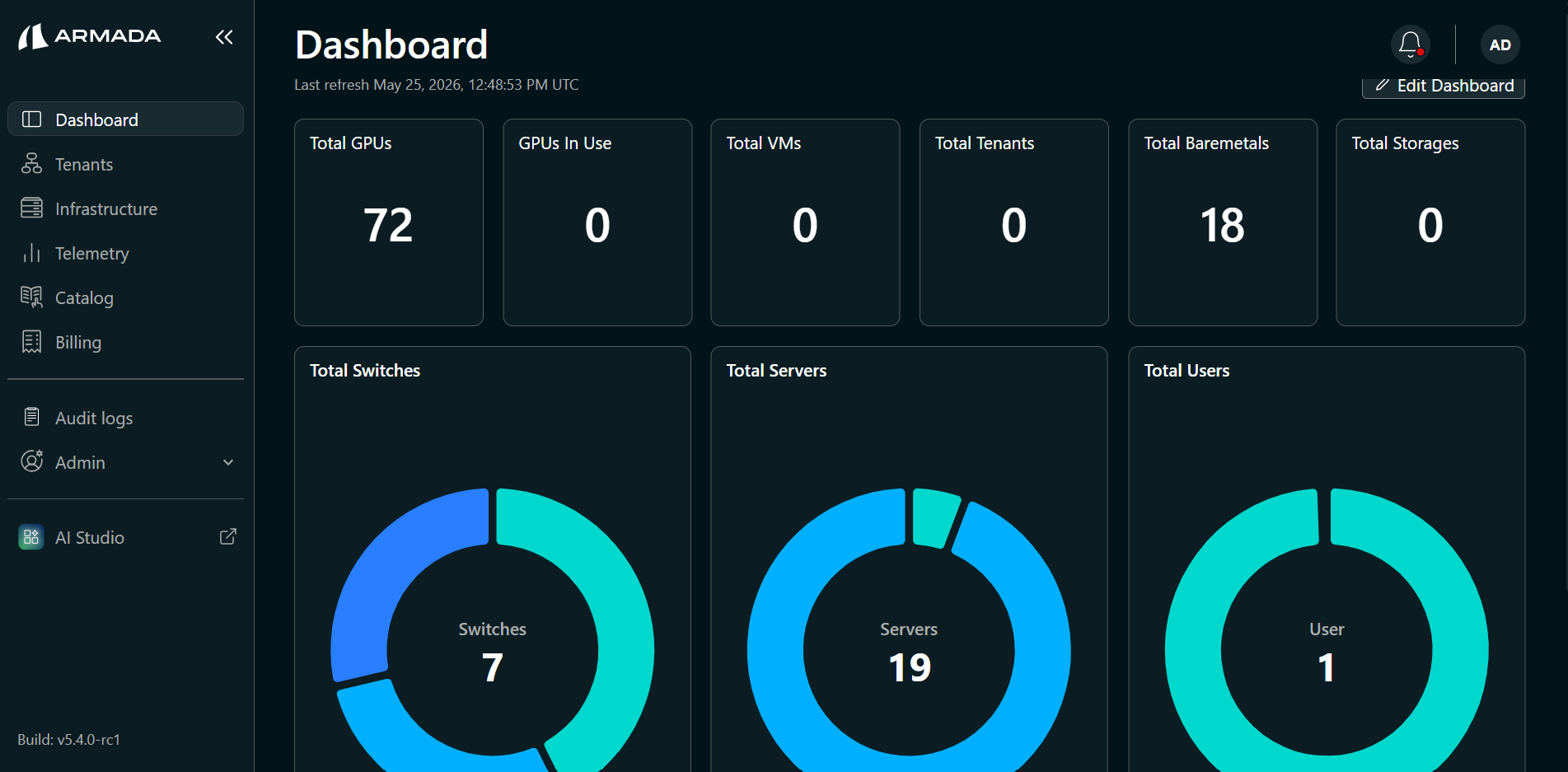Click the Dashboard panel icon in sidebar
The image size is (1568, 772).
pos(31,119)
